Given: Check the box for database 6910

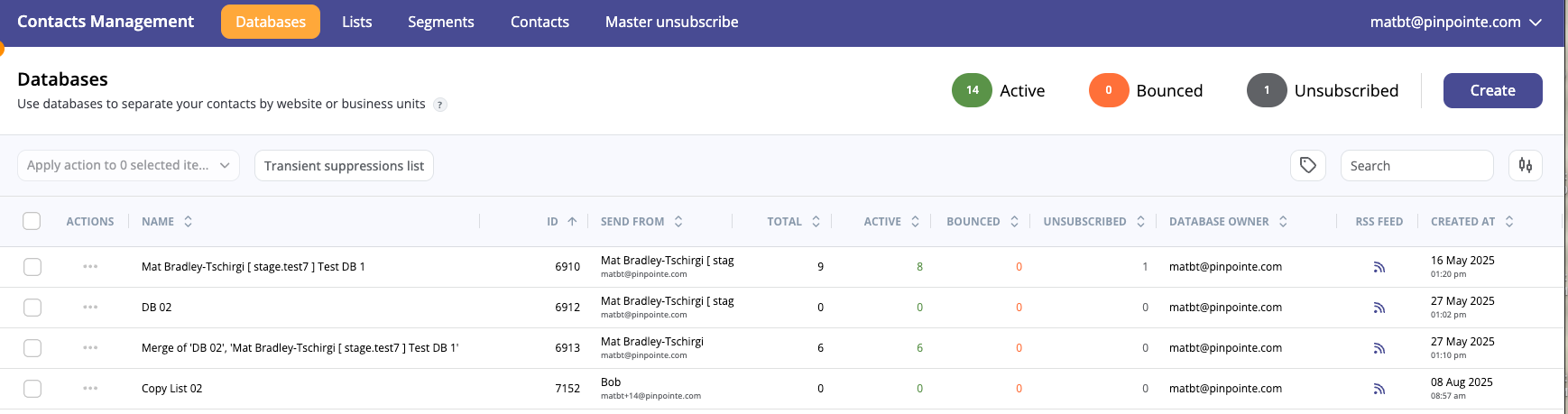Looking at the screenshot, I should [32, 267].
